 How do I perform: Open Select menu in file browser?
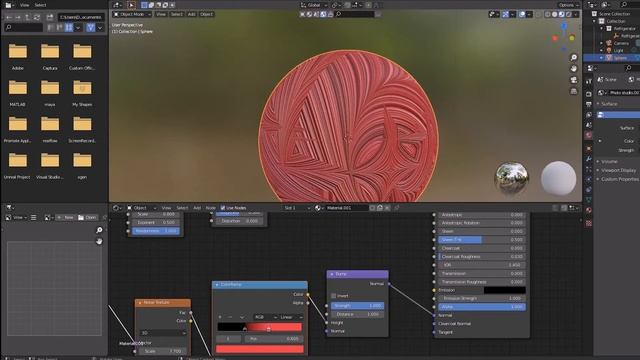pyautogui.click(x=40, y=5)
